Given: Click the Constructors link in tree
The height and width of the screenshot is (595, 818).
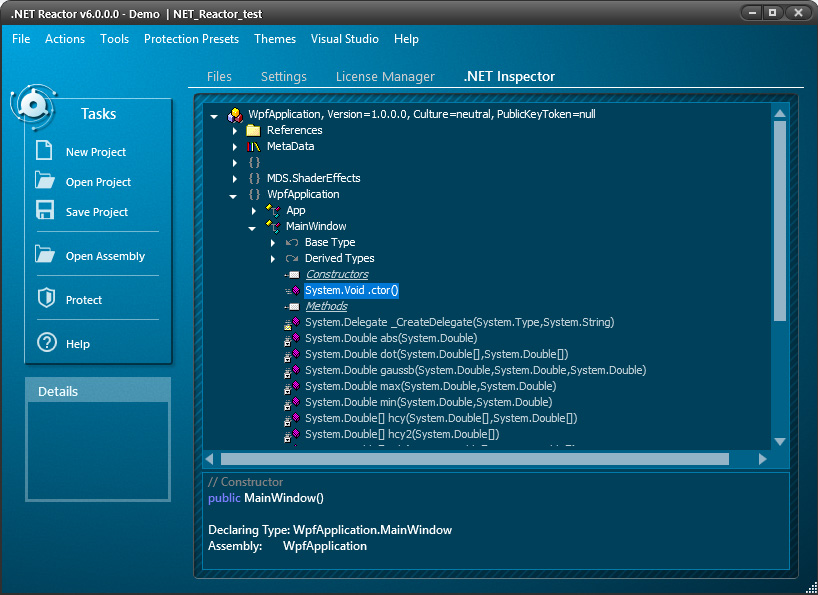Looking at the screenshot, I should (336, 274).
